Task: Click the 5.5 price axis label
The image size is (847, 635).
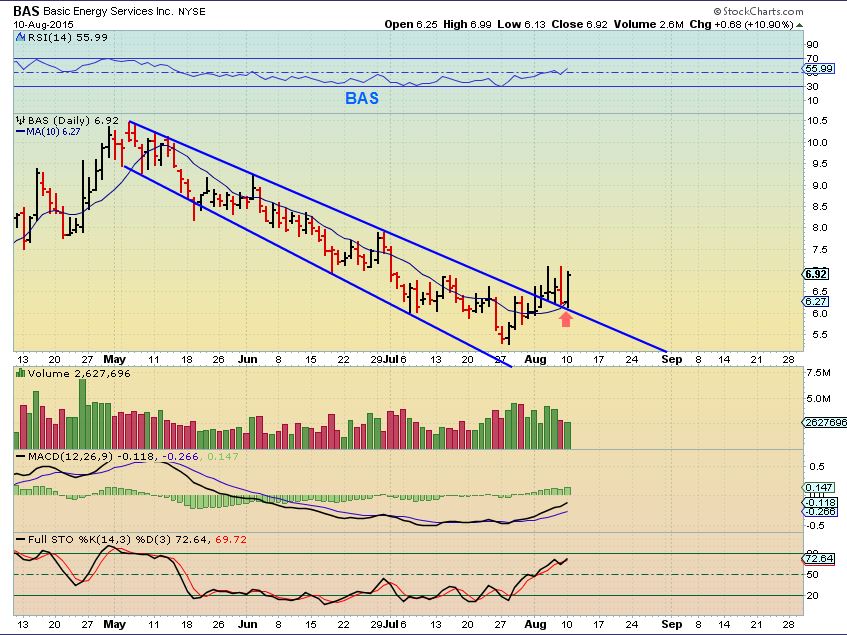Action: point(819,334)
